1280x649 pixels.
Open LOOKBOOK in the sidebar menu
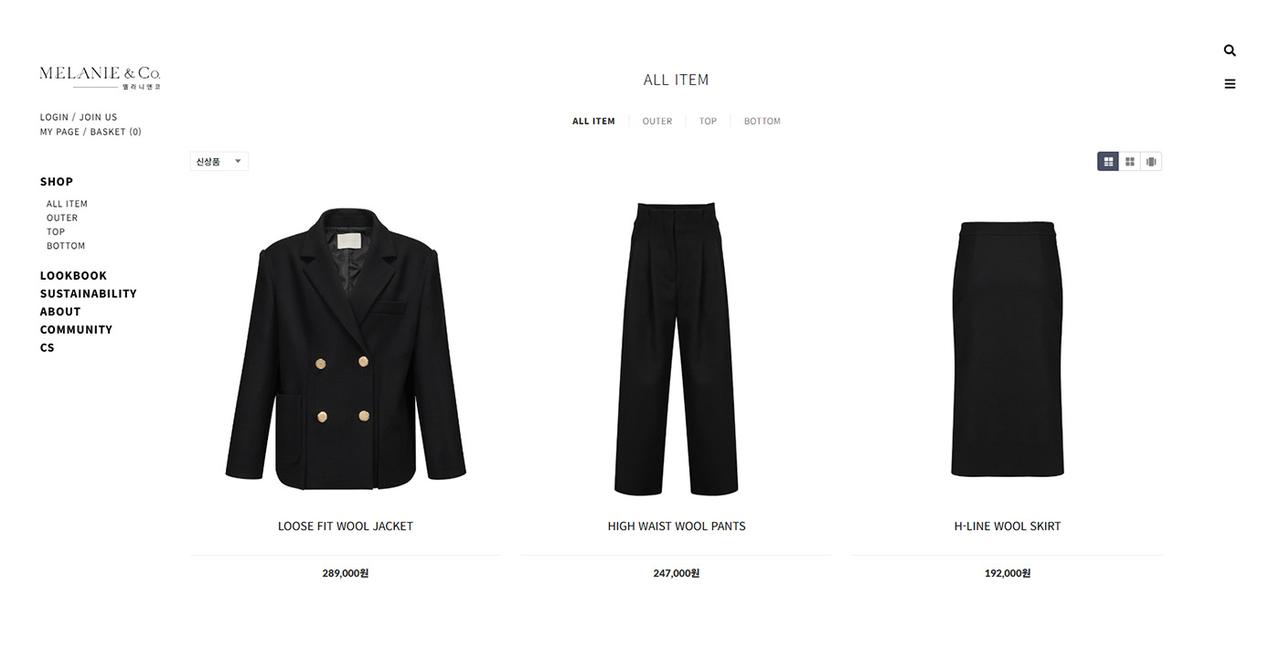[73, 276]
